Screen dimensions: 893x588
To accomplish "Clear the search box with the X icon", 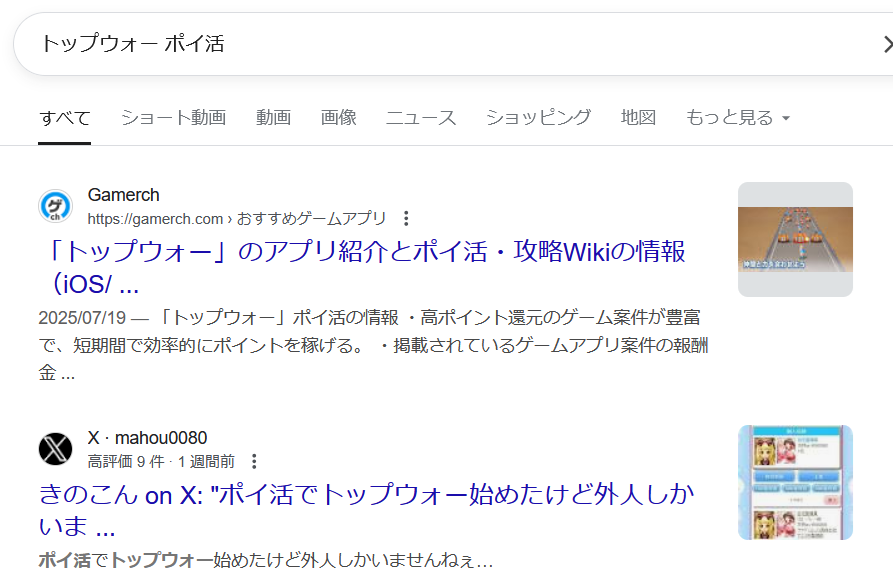I will (886, 44).
